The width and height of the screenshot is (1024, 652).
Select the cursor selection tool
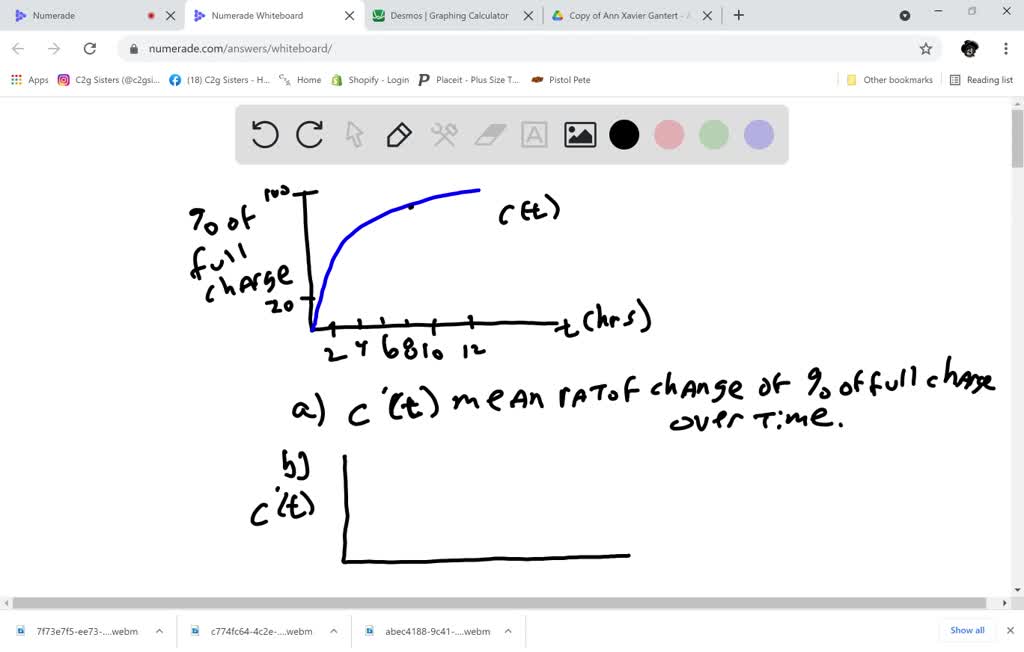(x=354, y=134)
